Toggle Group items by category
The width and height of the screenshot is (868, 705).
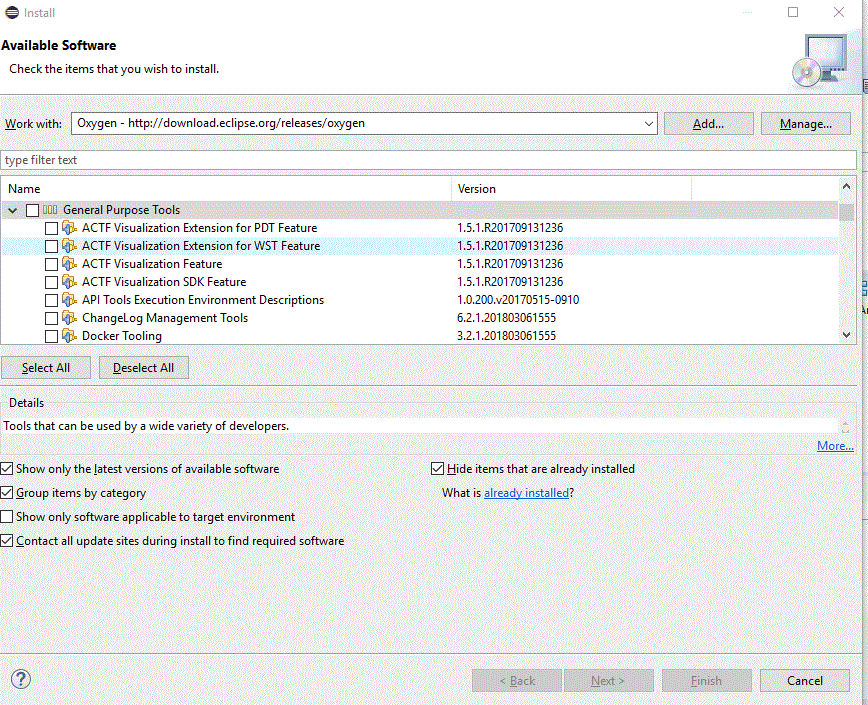pos(7,493)
